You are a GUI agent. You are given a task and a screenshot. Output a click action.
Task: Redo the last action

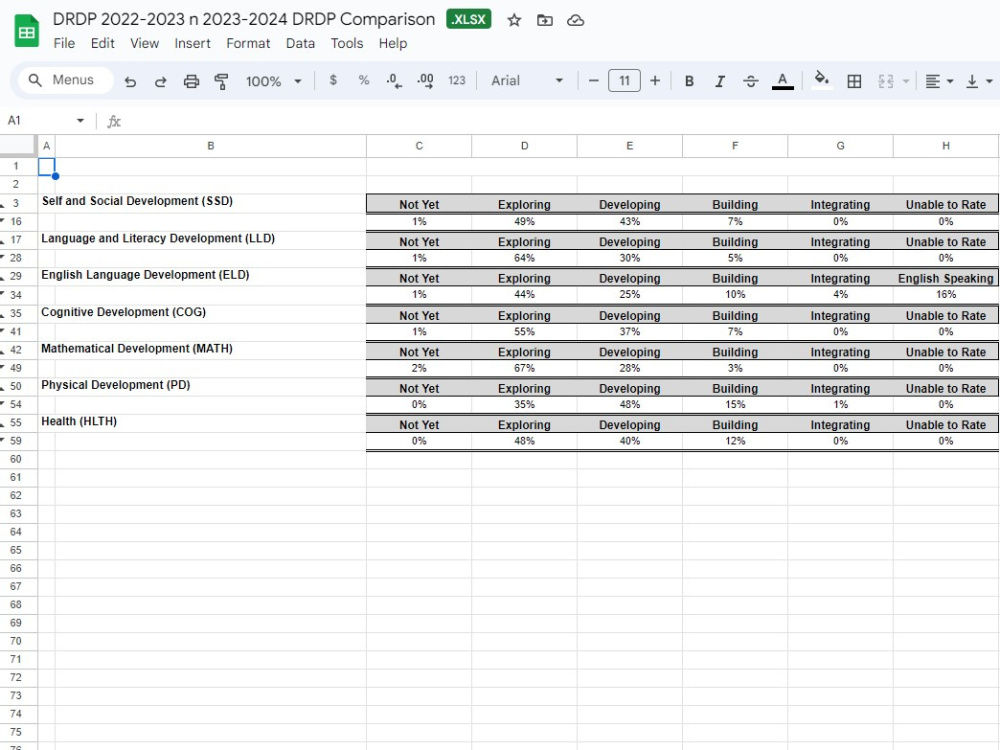161,81
